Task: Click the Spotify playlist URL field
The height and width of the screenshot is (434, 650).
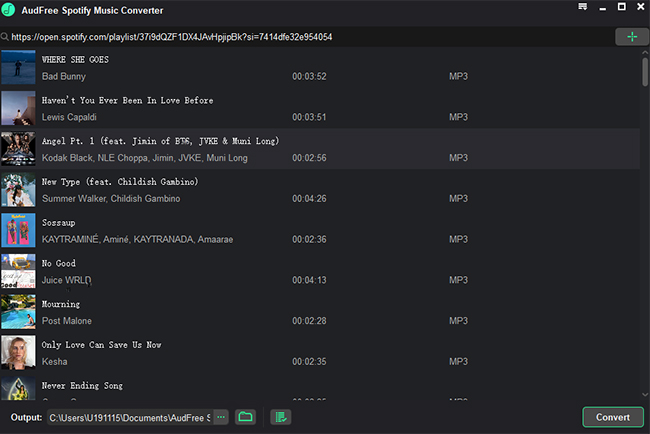Action: (300, 37)
